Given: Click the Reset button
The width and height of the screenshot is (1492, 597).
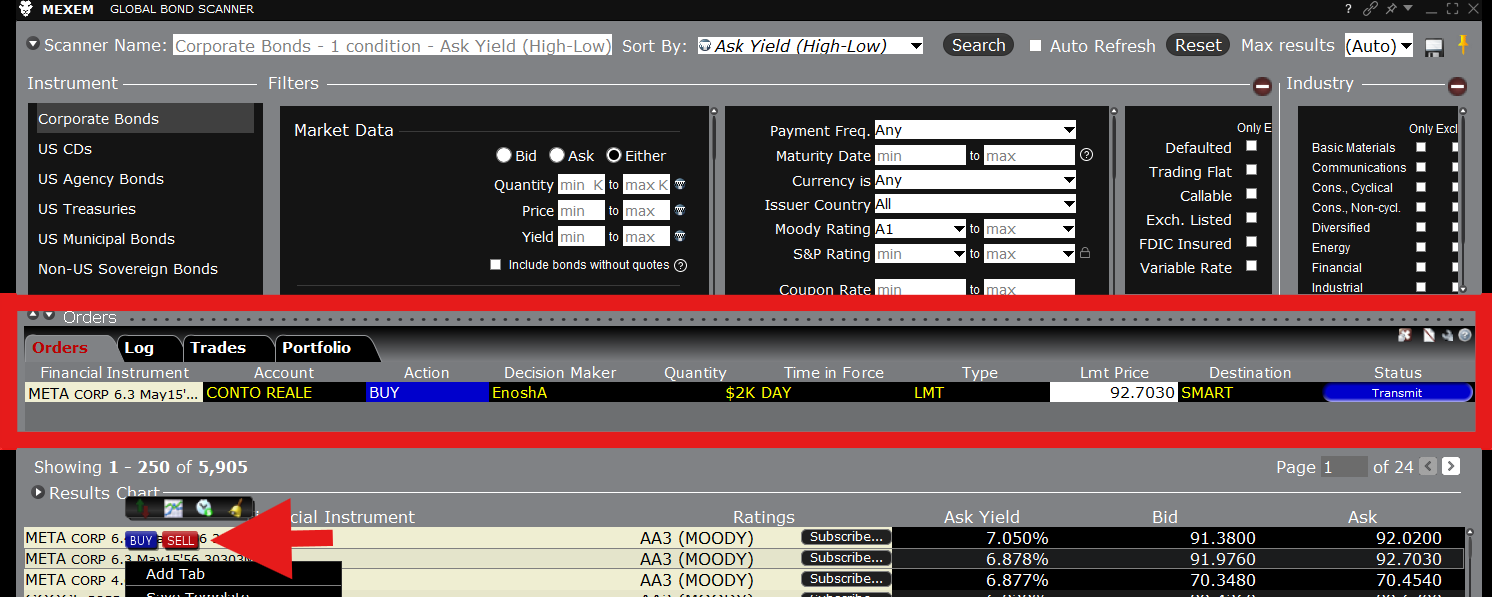Looking at the screenshot, I should coord(1198,45).
